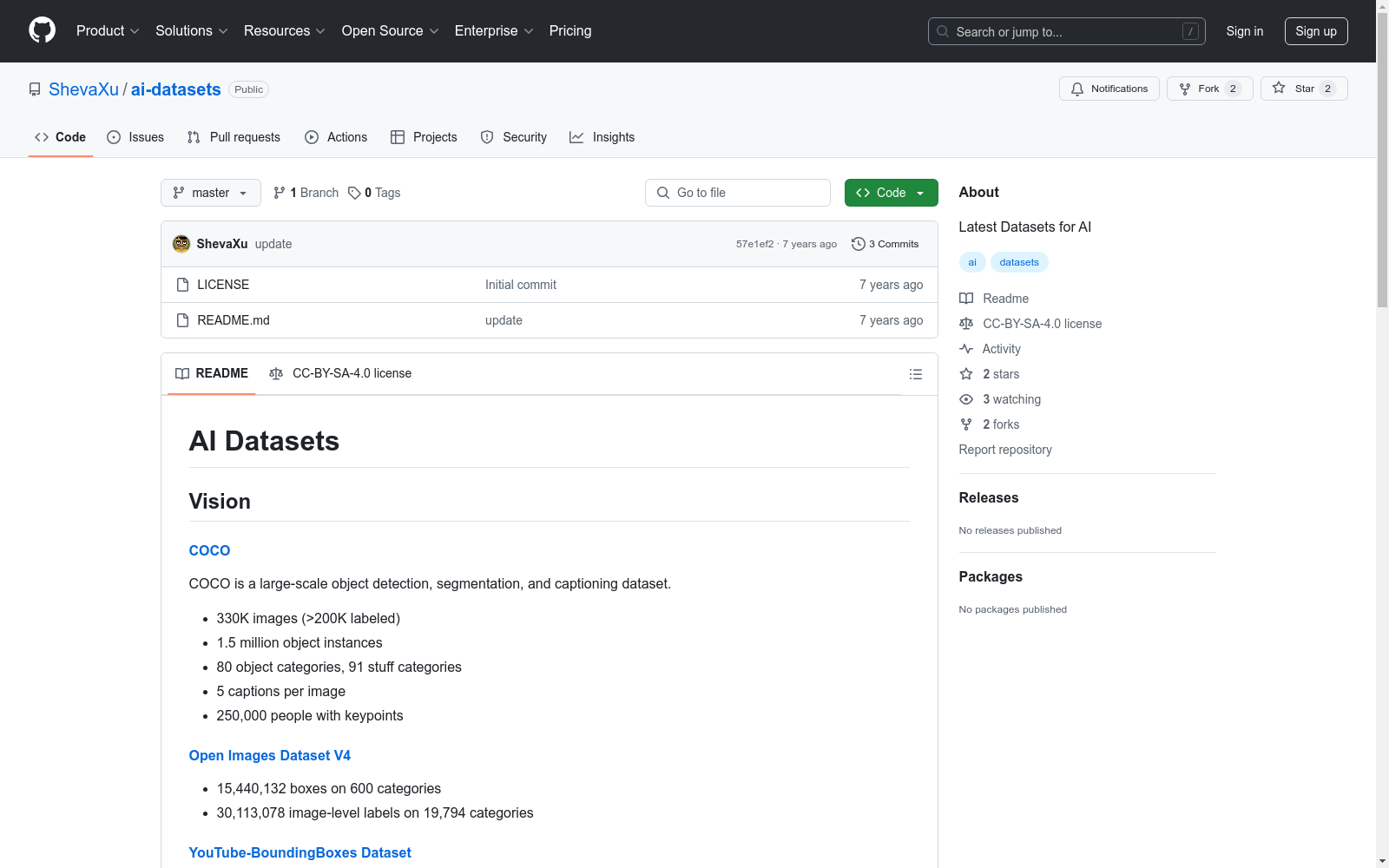
Task: View the Insights tab
Action: coord(602,137)
